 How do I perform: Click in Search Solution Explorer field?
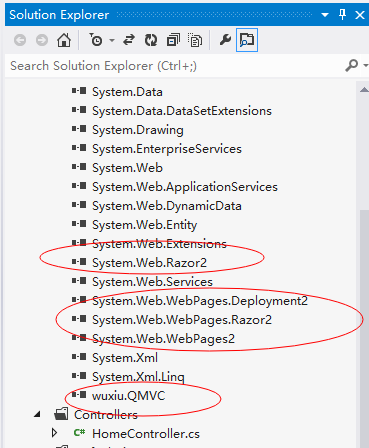pos(173,66)
